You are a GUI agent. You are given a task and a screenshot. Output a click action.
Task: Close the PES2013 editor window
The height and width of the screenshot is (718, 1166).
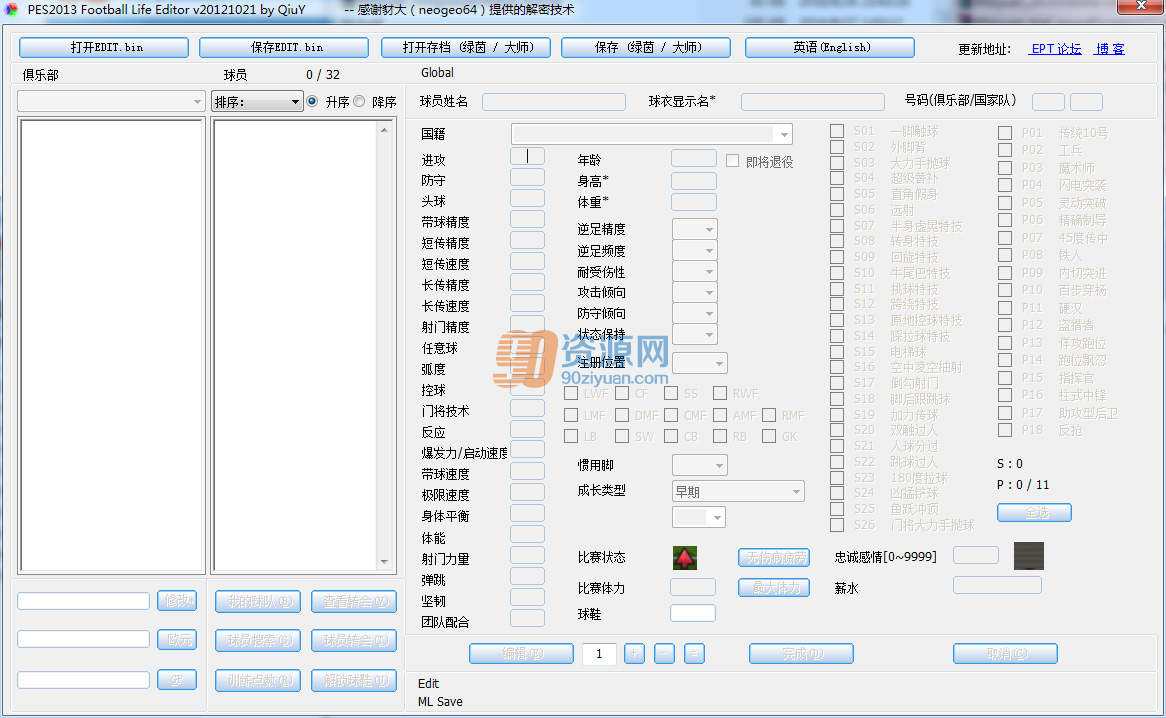1141,6
